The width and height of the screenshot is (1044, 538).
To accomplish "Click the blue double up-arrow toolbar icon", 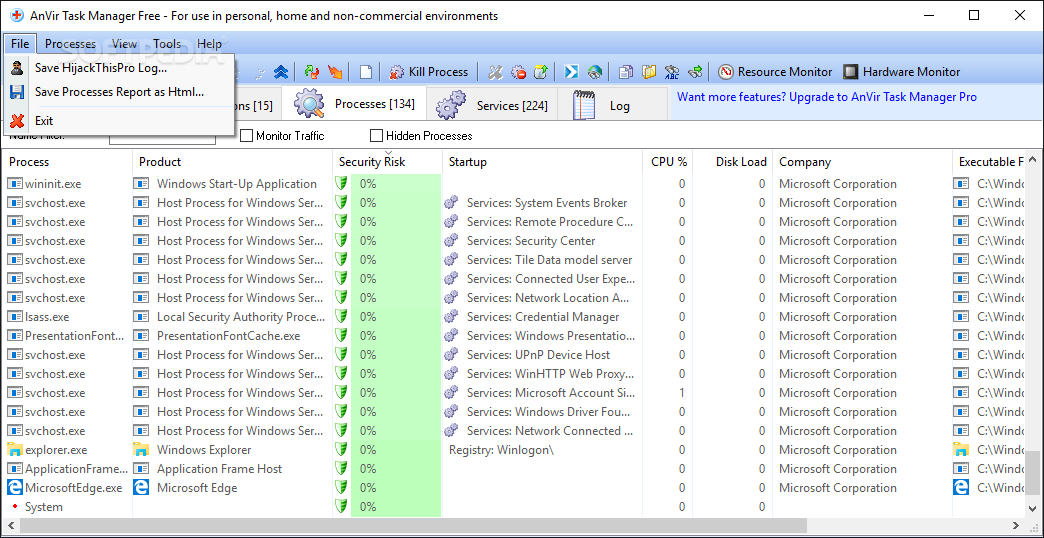I will click(x=281, y=72).
